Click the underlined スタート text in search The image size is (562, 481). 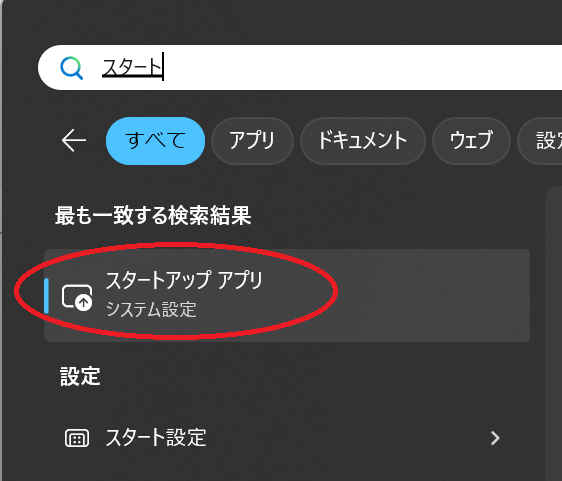[x=132, y=67]
